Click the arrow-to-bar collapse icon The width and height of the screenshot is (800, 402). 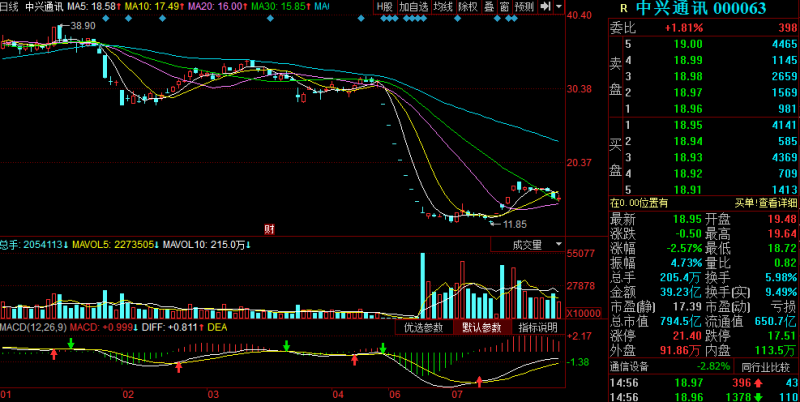(x=543, y=7)
